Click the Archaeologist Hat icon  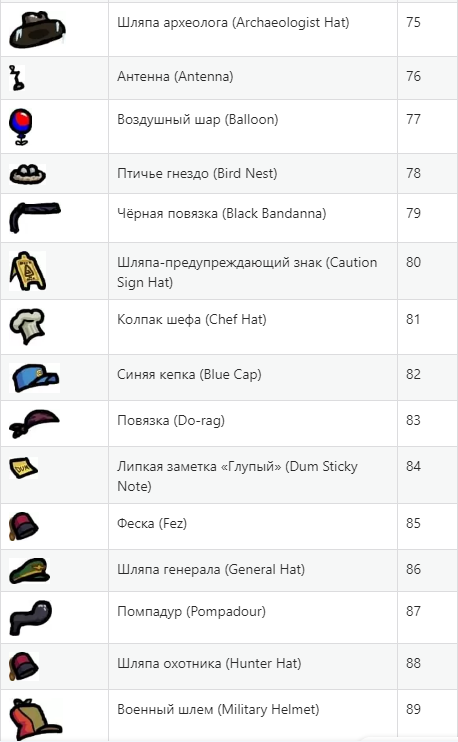click(x=37, y=31)
